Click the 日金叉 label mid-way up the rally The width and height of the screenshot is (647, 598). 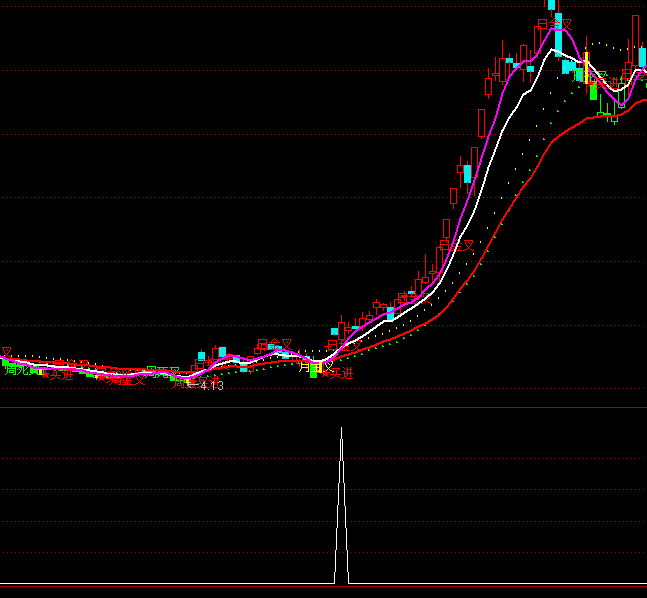click(456, 245)
